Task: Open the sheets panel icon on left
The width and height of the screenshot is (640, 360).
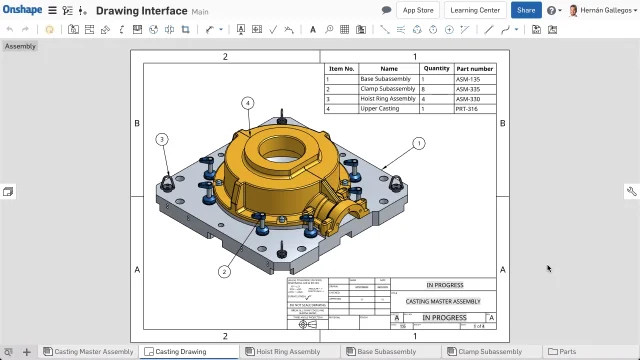Action: 8,191
